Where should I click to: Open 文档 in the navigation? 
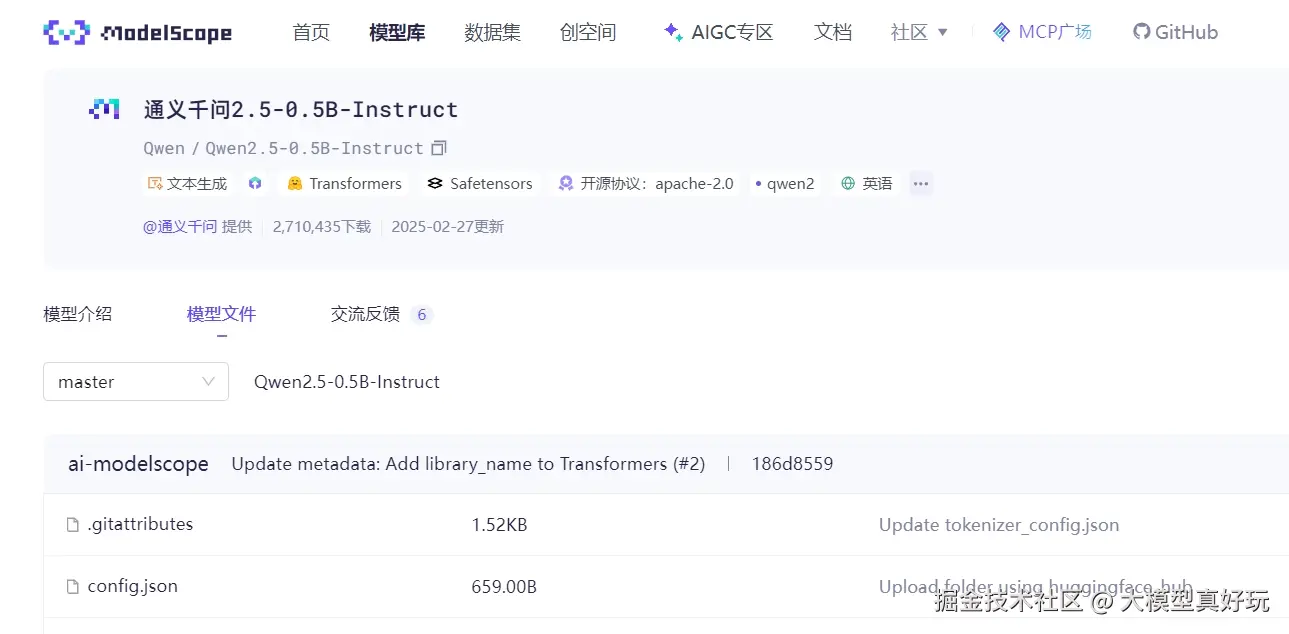pos(833,32)
